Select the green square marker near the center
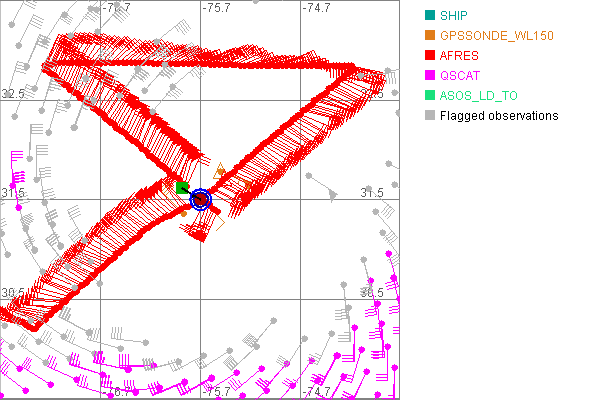 [182, 187]
